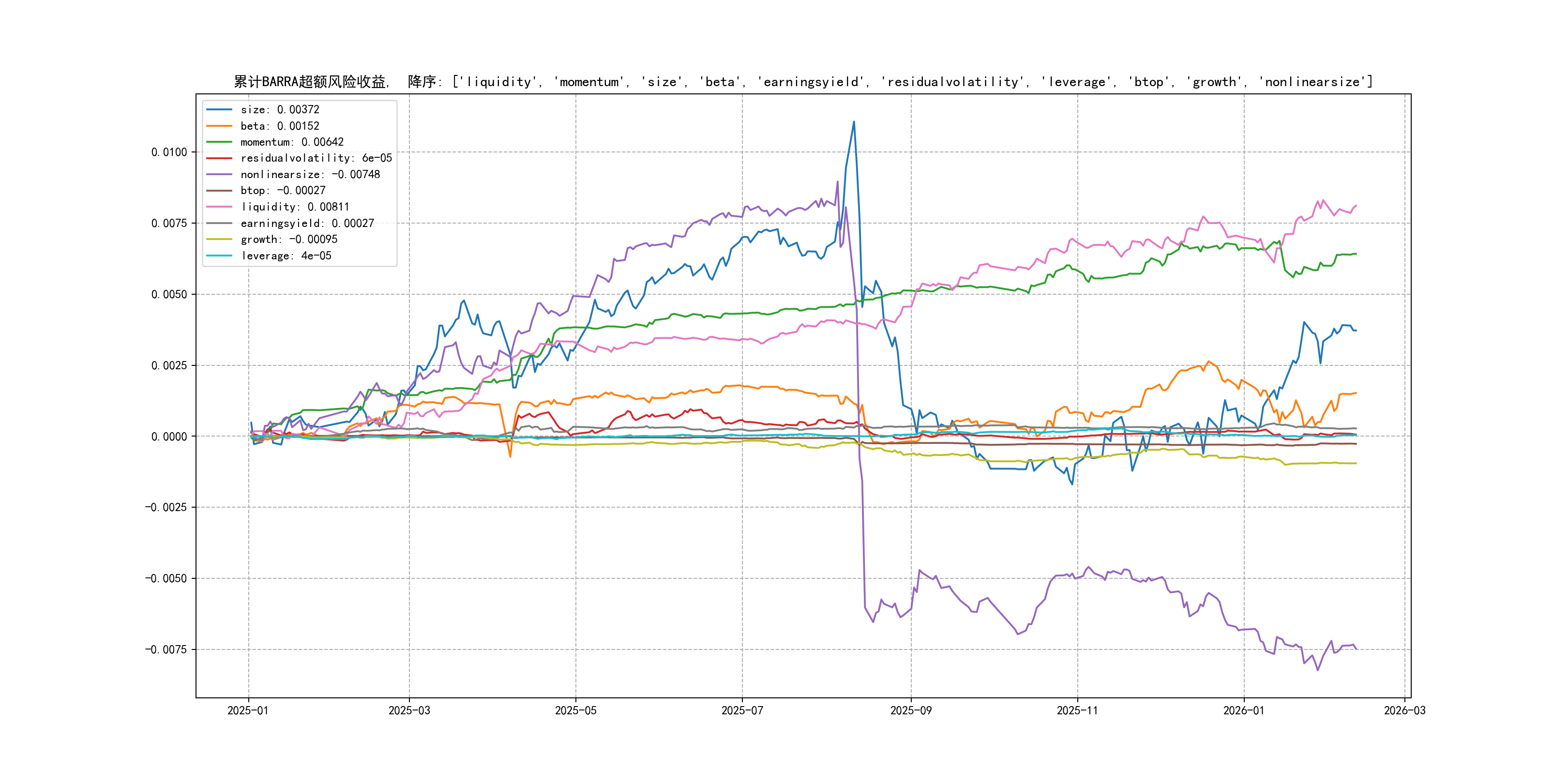Click the momentum legend entry text
This screenshot has height=784, width=1568.
point(291,142)
